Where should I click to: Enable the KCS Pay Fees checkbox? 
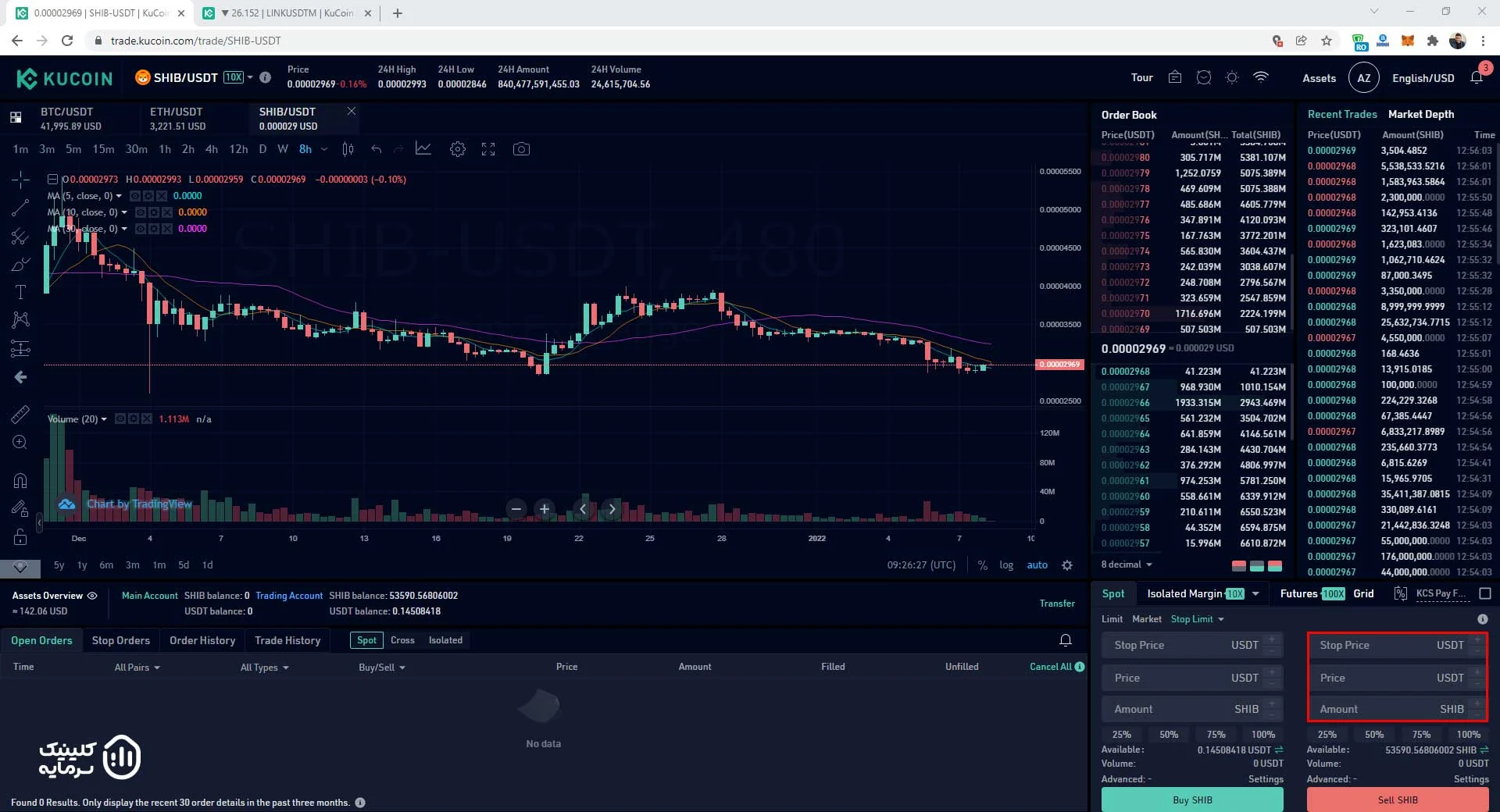coord(1485,593)
